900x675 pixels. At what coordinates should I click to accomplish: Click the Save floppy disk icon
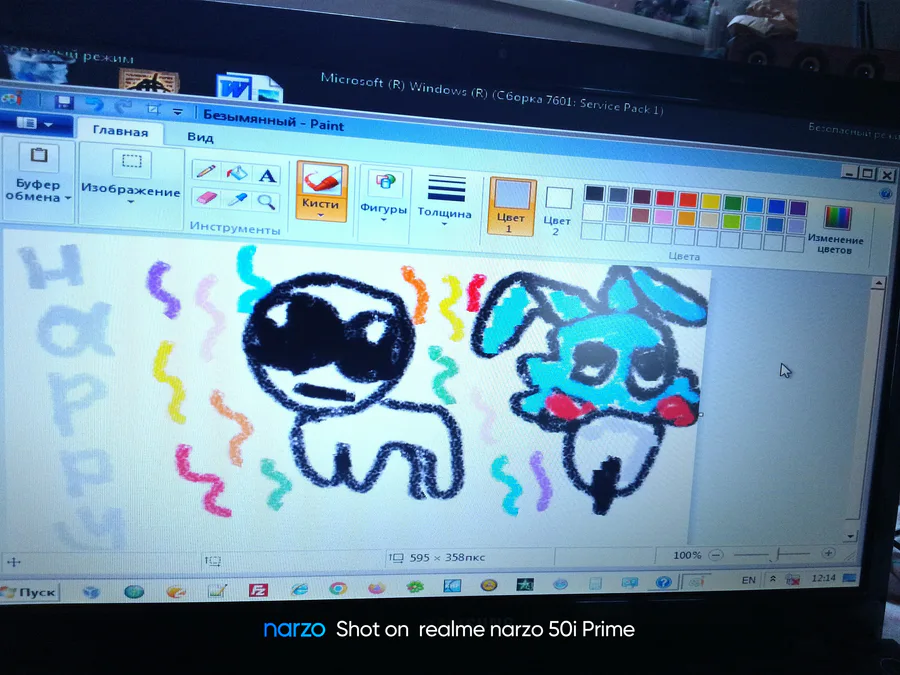coord(64,102)
